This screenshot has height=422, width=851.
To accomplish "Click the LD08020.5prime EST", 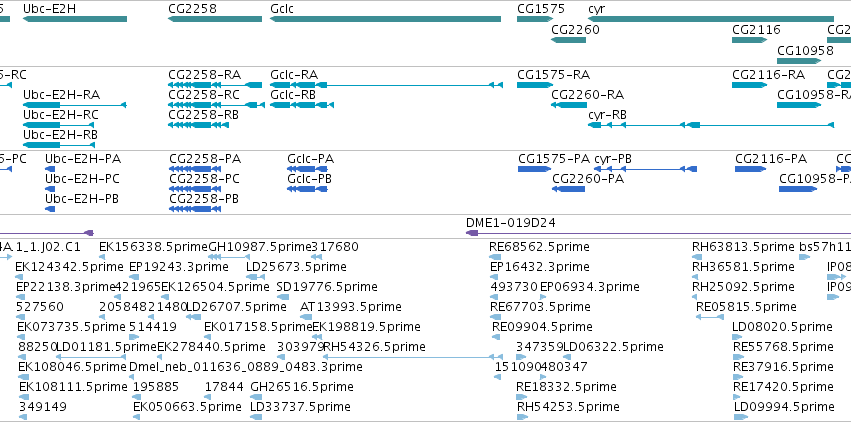I will click(x=738, y=337).
